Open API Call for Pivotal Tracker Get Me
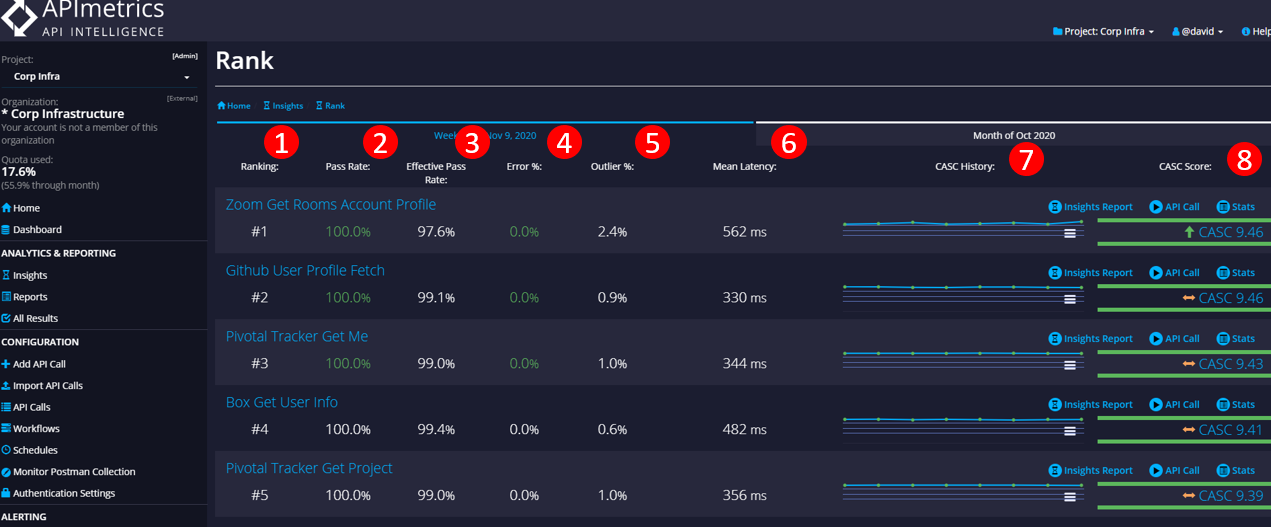 tap(1174, 339)
